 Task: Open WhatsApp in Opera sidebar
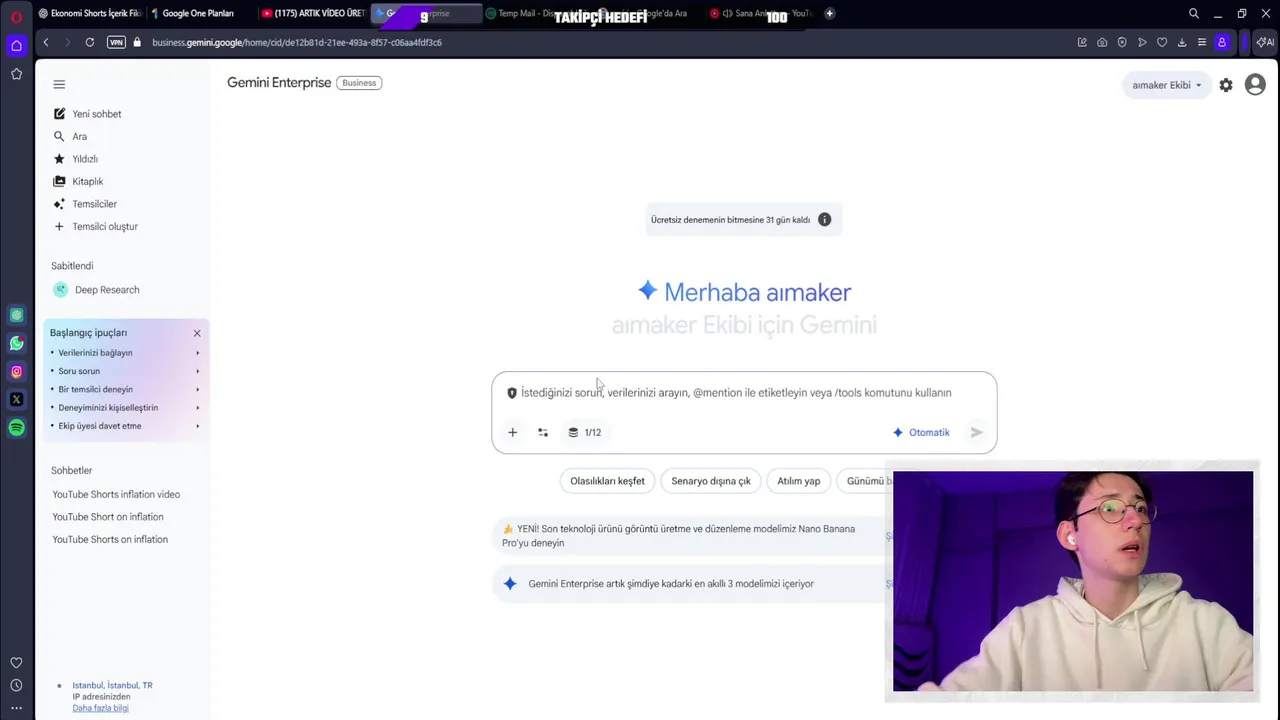[16, 343]
